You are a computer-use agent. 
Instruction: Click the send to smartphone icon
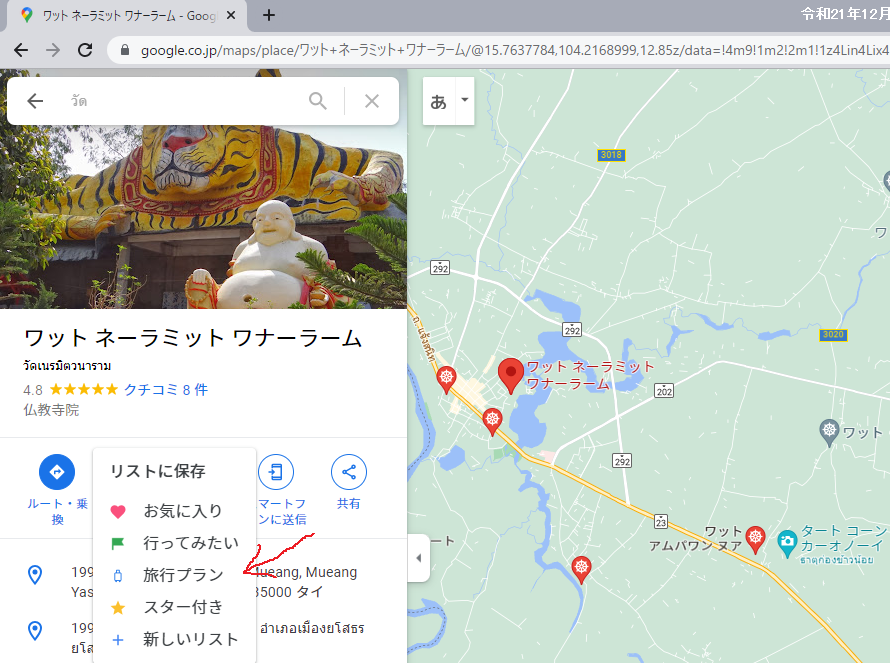pyautogui.click(x=276, y=472)
